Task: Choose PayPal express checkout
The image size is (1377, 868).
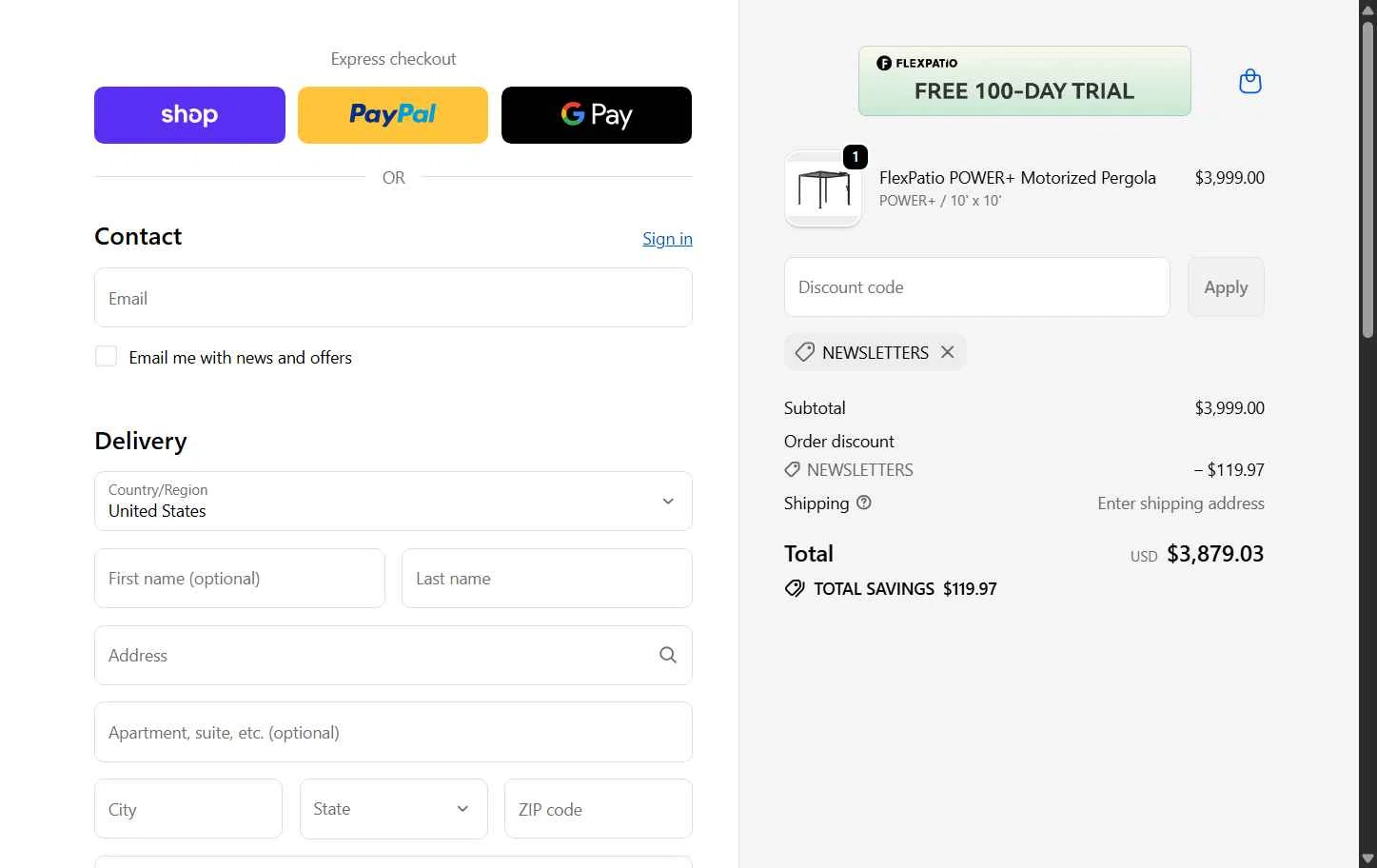Action: (x=393, y=115)
